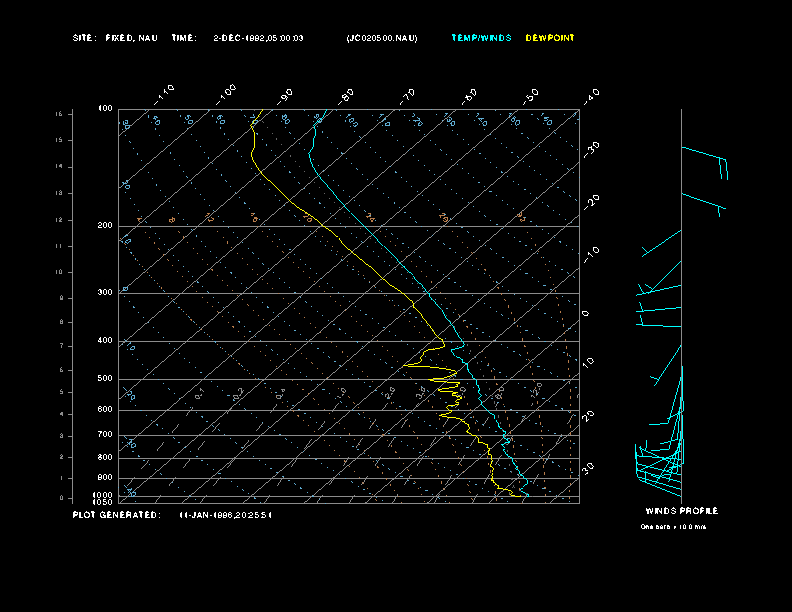This screenshot has width=792, height=612.
Task: Click the -20 isotherm label on right edge
Action: (x=591, y=202)
